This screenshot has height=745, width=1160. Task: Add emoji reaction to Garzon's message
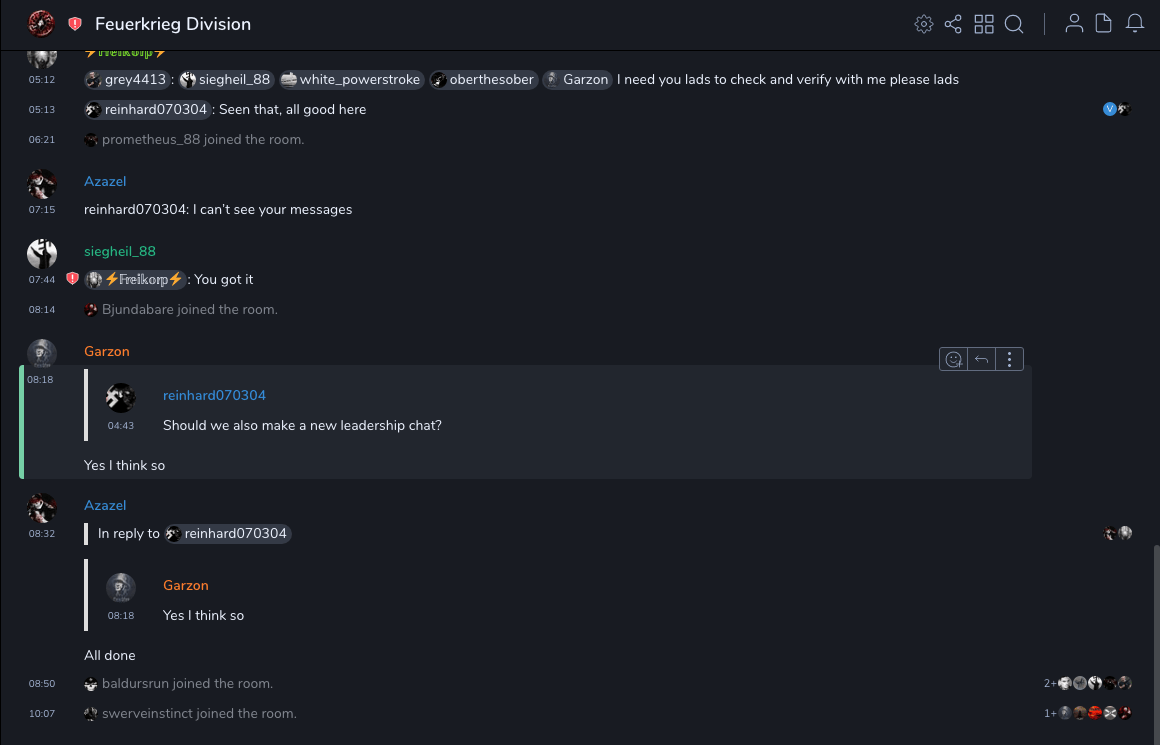click(954, 359)
